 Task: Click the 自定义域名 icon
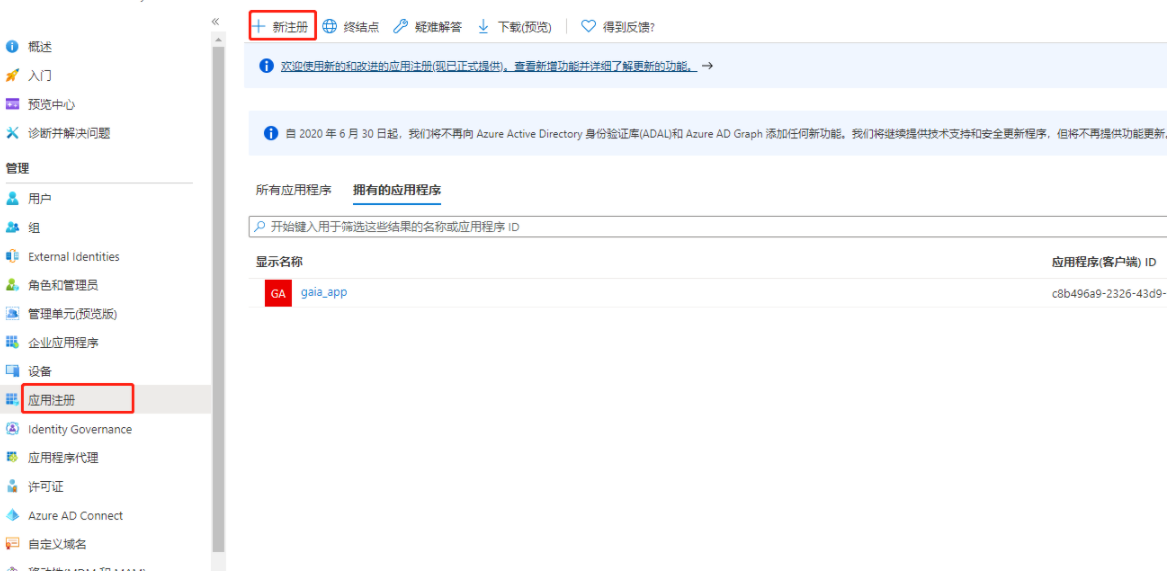[11, 543]
